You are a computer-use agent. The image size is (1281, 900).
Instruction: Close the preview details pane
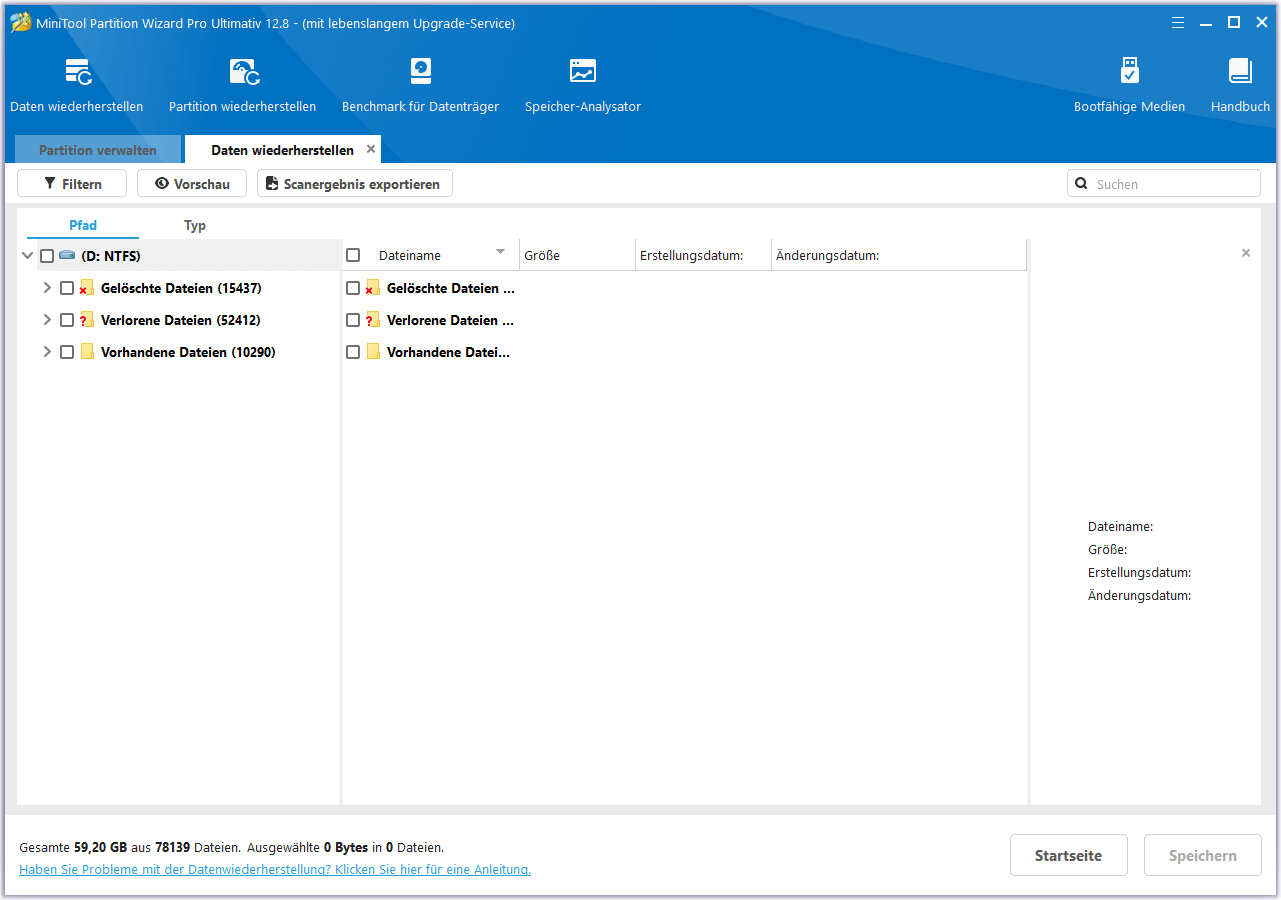tap(1246, 253)
